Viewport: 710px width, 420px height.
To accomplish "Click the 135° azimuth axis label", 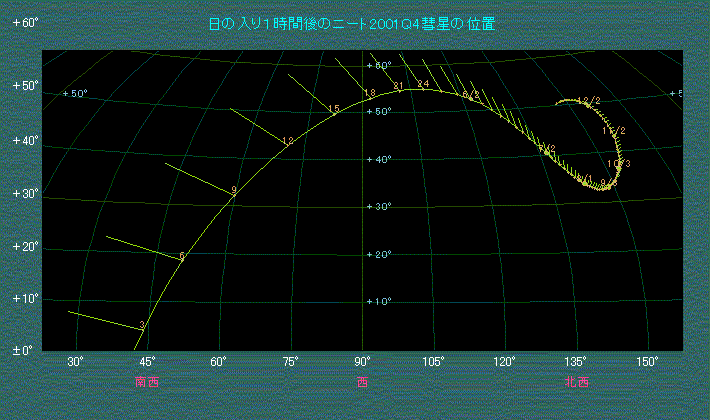I will click(576, 361).
